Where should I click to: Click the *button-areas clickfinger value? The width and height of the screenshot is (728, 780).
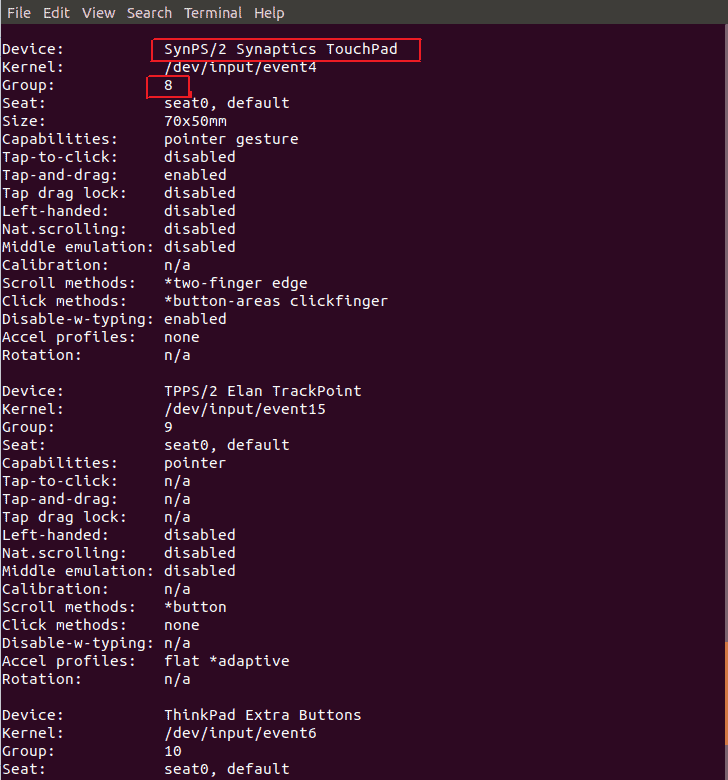tap(276, 301)
